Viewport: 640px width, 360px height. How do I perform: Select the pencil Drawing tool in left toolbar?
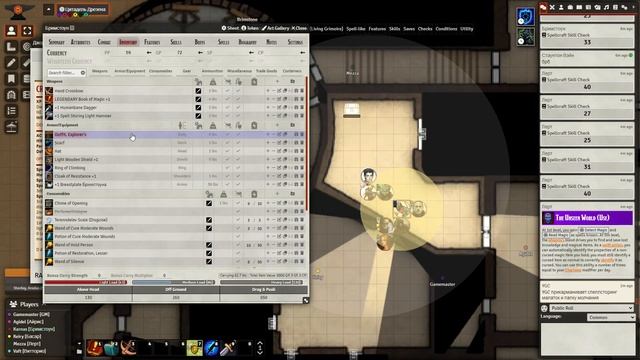click(11, 62)
